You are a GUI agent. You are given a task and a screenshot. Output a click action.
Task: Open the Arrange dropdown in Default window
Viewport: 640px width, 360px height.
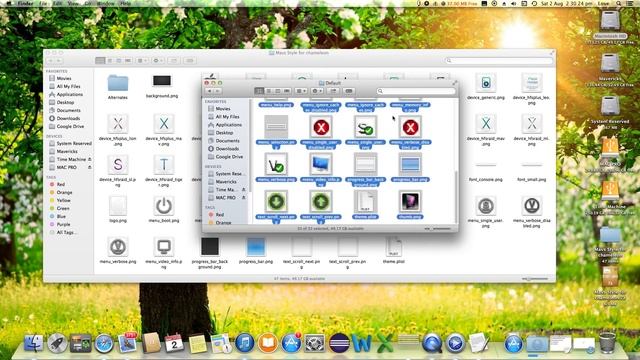(301, 91)
